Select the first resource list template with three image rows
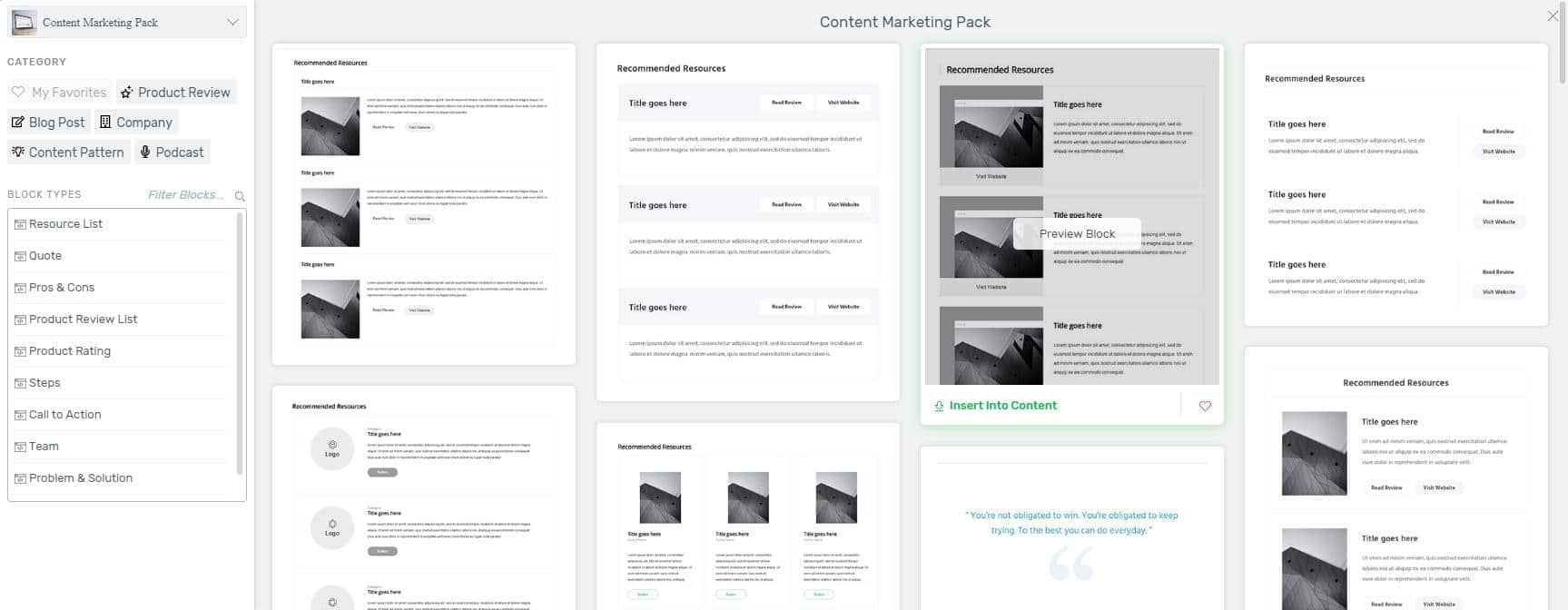Viewport: 1568px width, 610px height. pyautogui.click(x=423, y=204)
